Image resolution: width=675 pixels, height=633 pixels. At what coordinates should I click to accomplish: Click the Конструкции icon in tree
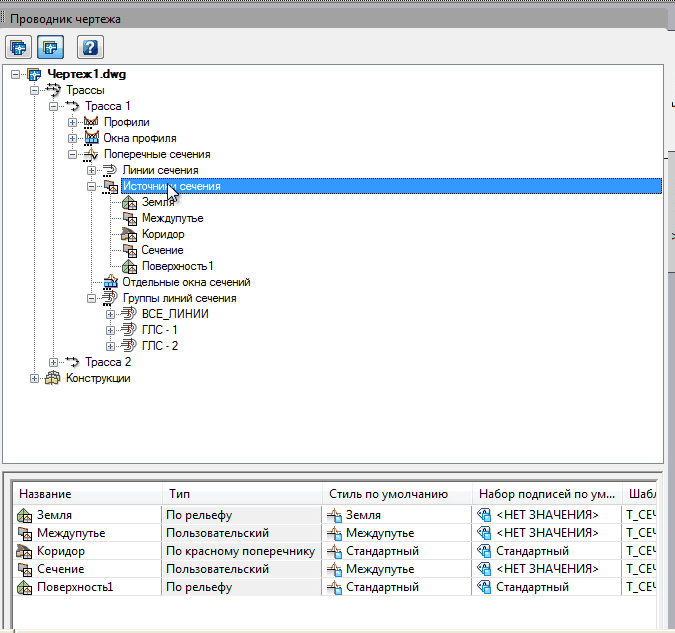pos(53,378)
